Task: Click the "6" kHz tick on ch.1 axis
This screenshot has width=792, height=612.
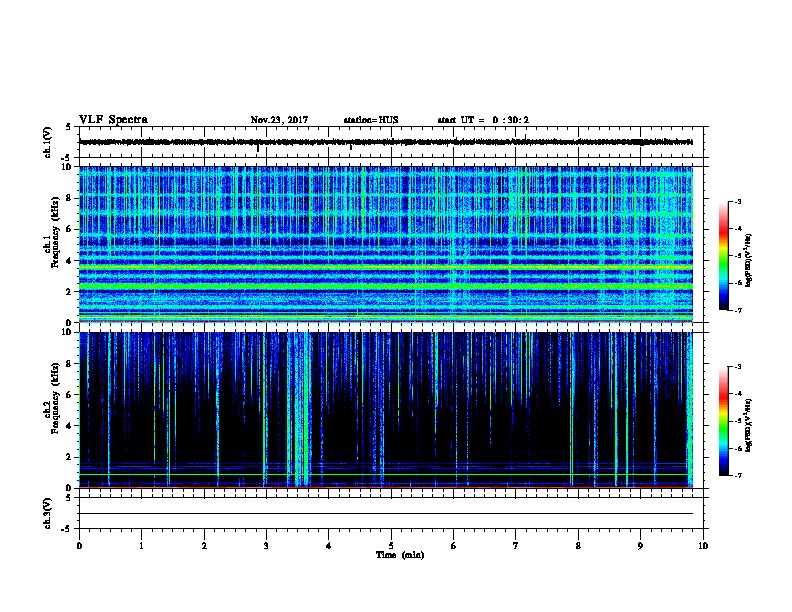Action: [x=70, y=229]
